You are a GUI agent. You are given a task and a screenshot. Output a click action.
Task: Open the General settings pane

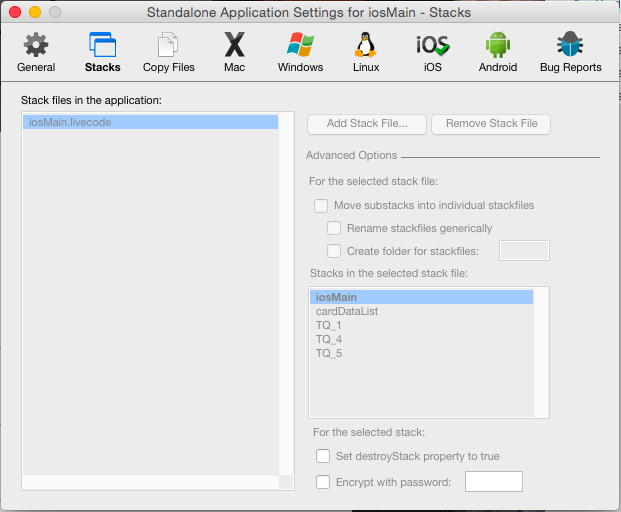coord(36,52)
